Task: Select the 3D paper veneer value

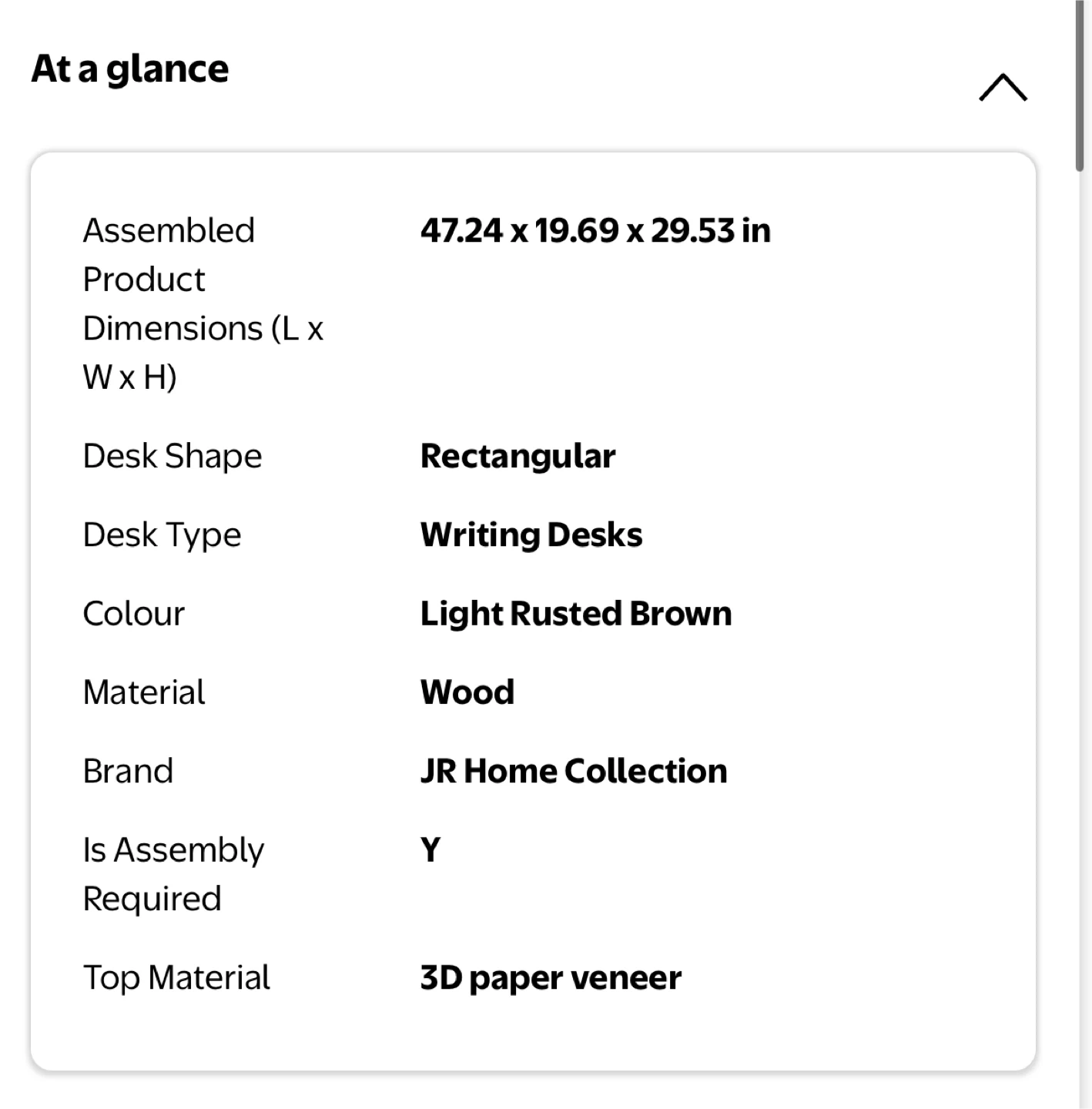Action: click(x=551, y=978)
